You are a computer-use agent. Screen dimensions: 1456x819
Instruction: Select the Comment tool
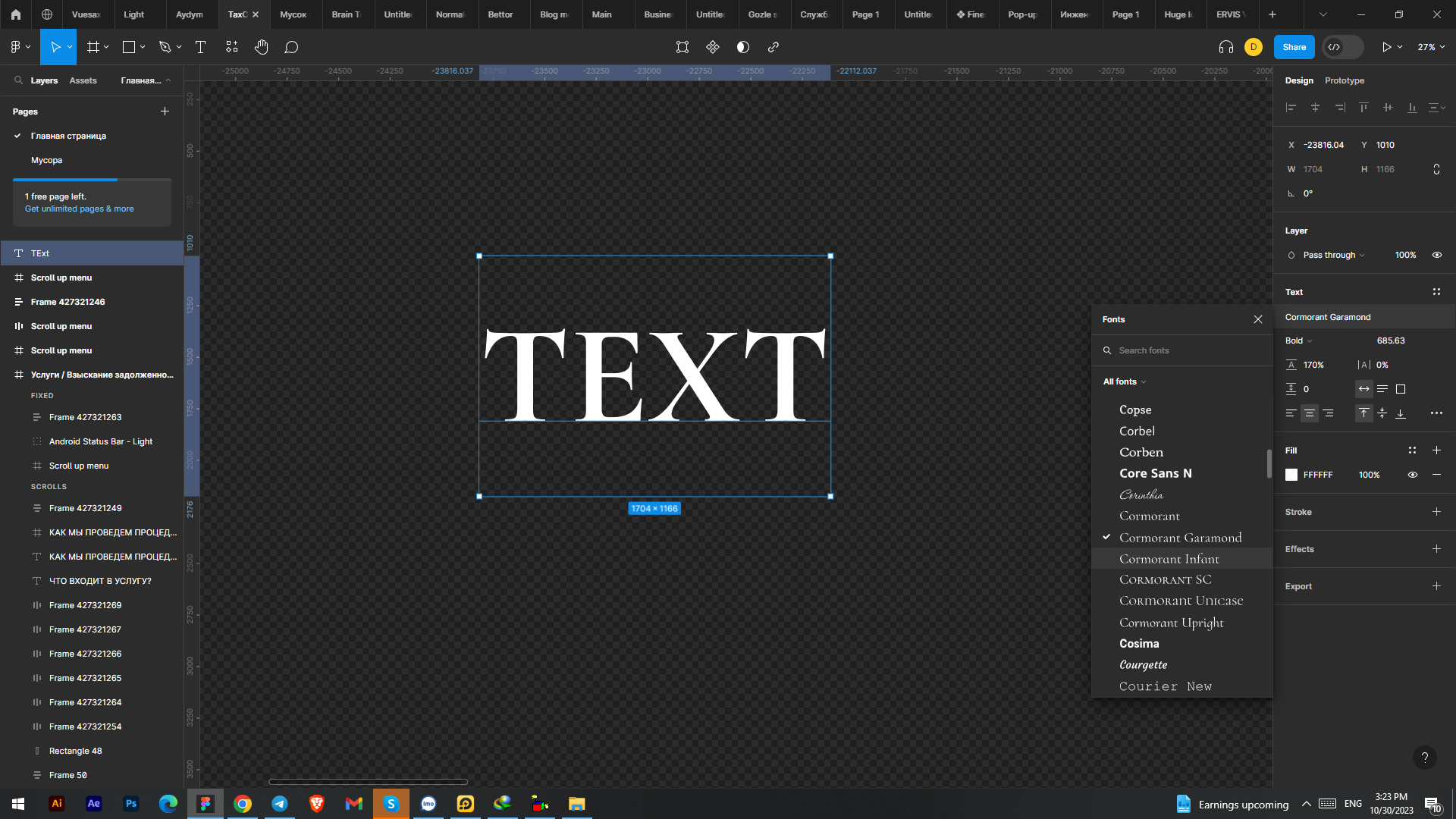point(291,47)
